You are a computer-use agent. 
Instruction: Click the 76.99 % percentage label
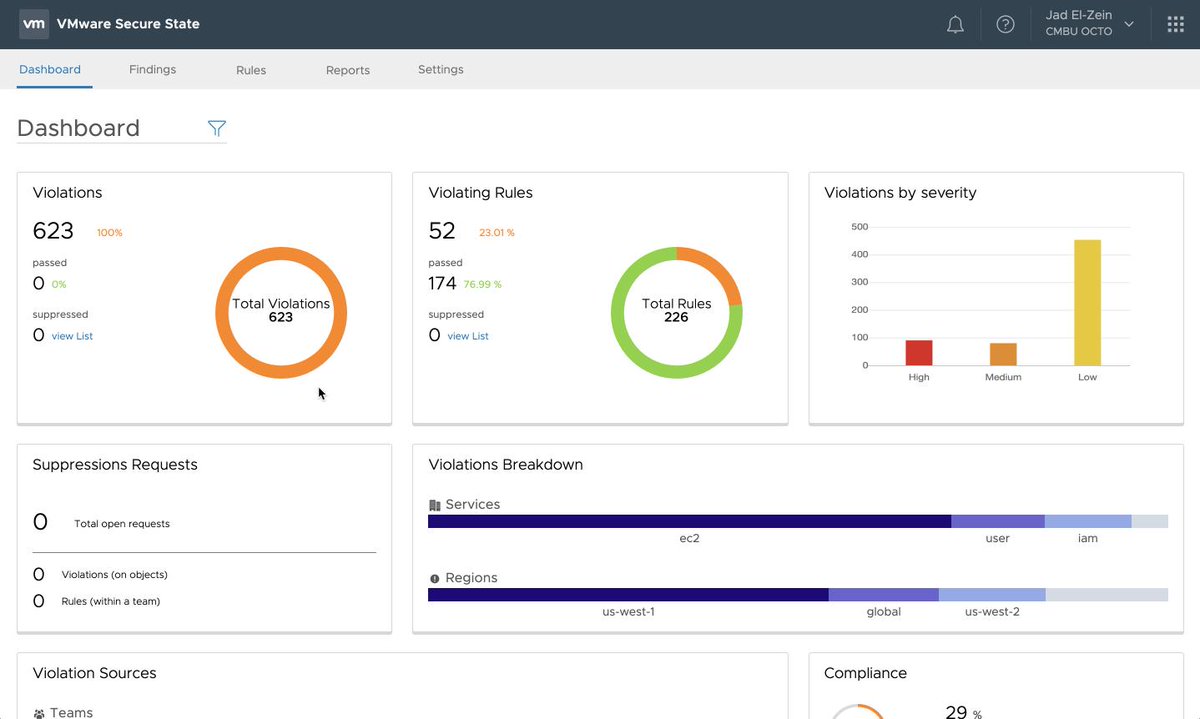click(x=483, y=285)
